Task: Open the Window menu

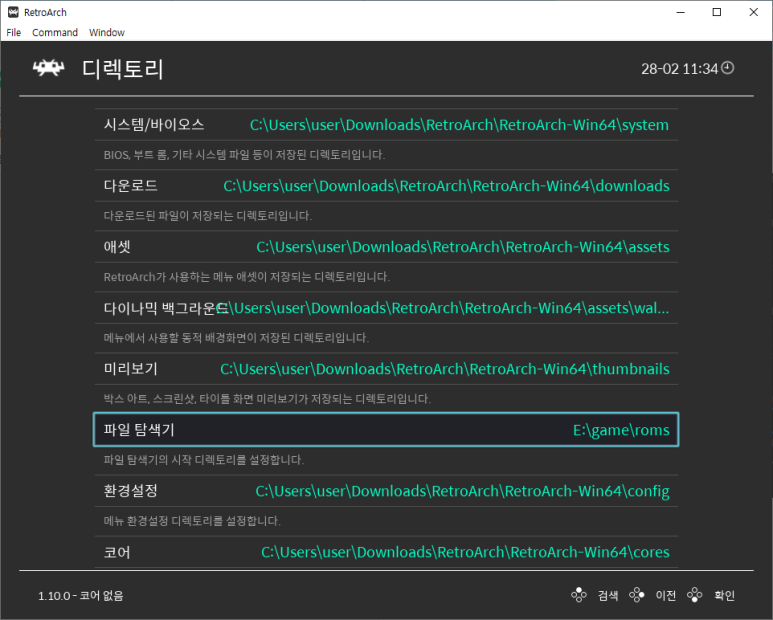Action: click(x=106, y=33)
